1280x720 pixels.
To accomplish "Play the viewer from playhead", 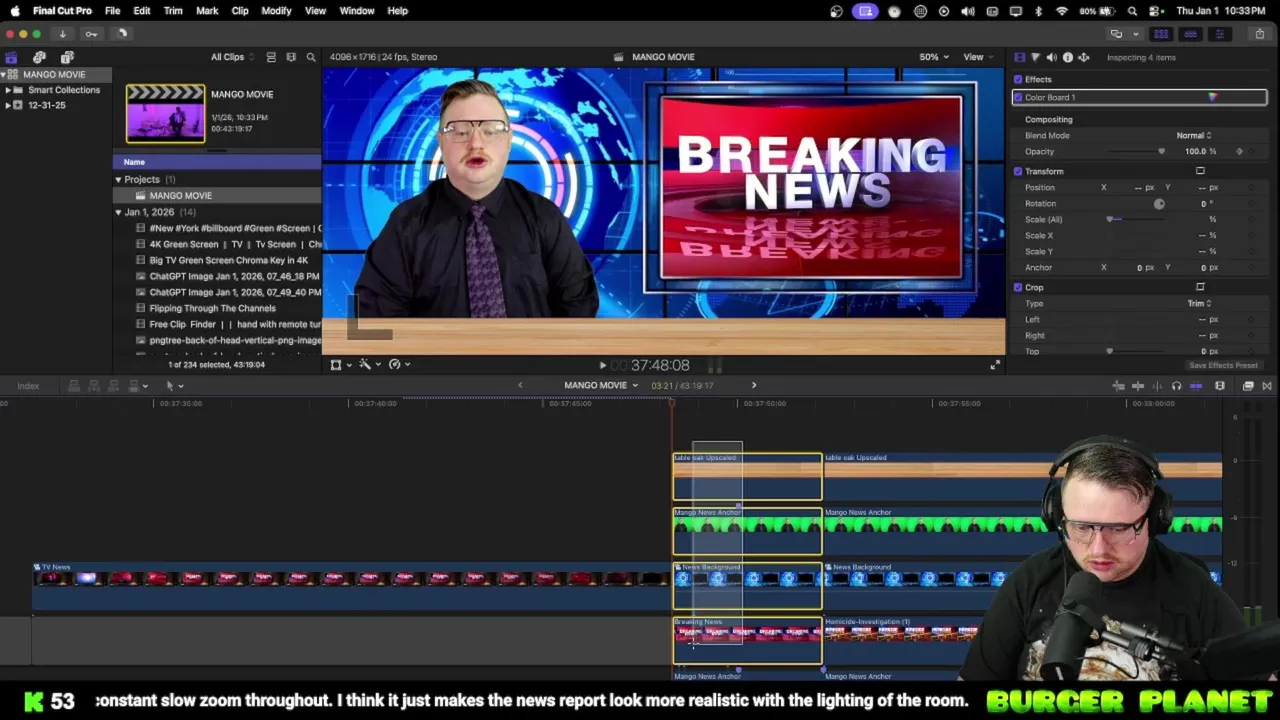I will pyautogui.click(x=602, y=366).
